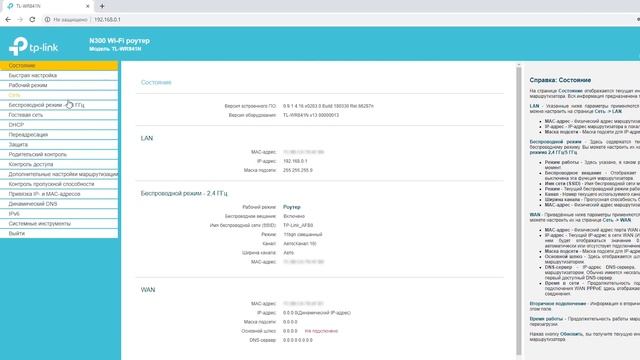Open Системные инструменты menu item
640x360 pixels.
[x=59, y=224]
